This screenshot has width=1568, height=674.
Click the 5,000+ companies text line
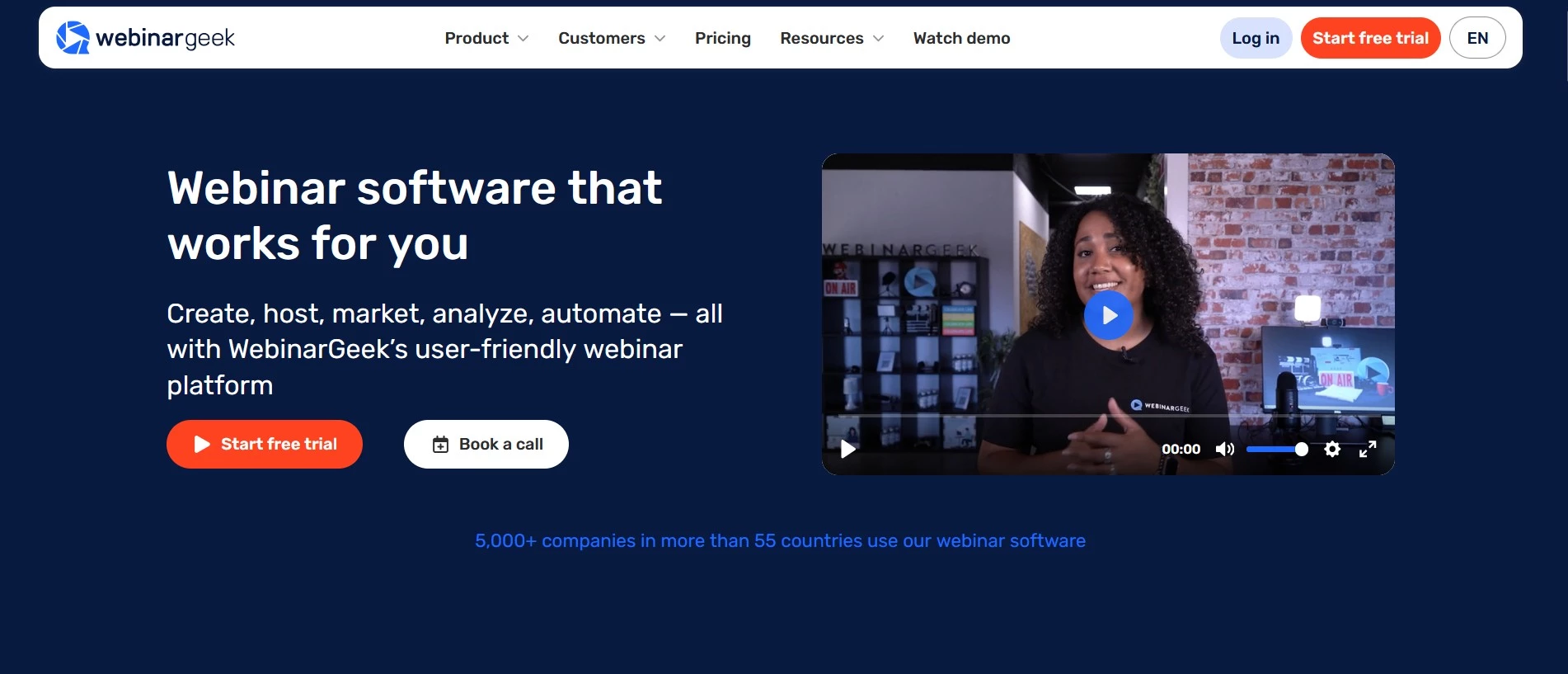[x=780, y=540]
